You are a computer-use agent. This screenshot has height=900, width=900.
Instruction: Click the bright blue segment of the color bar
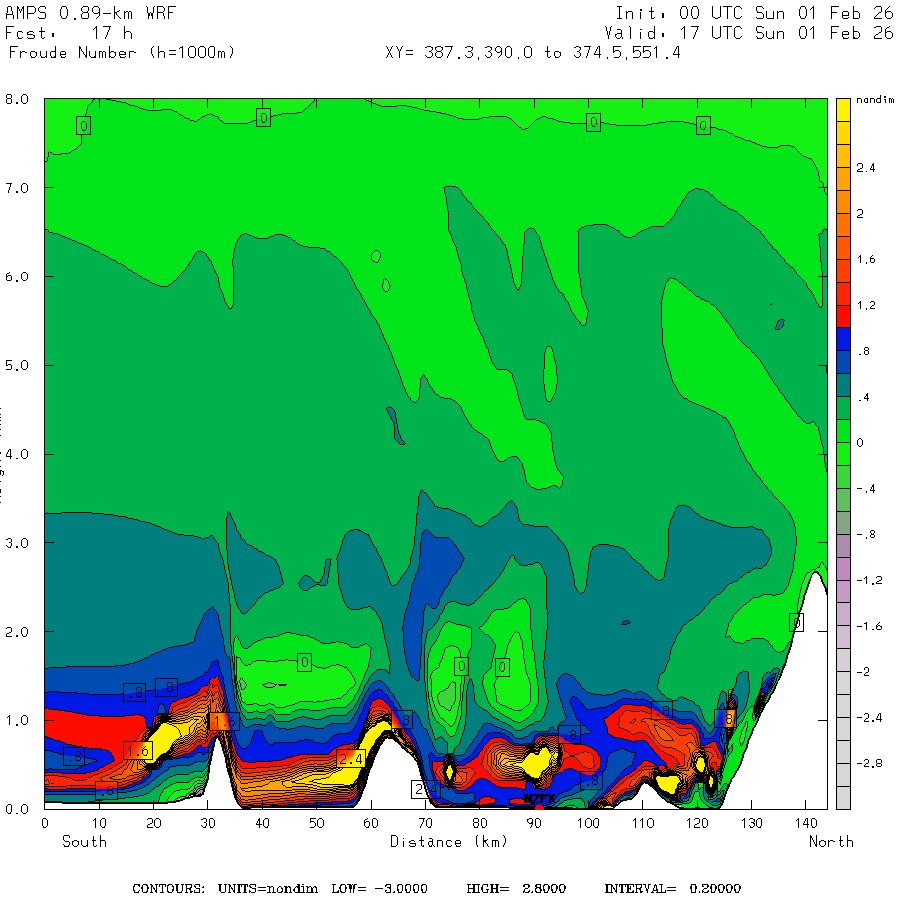point(843,339)
